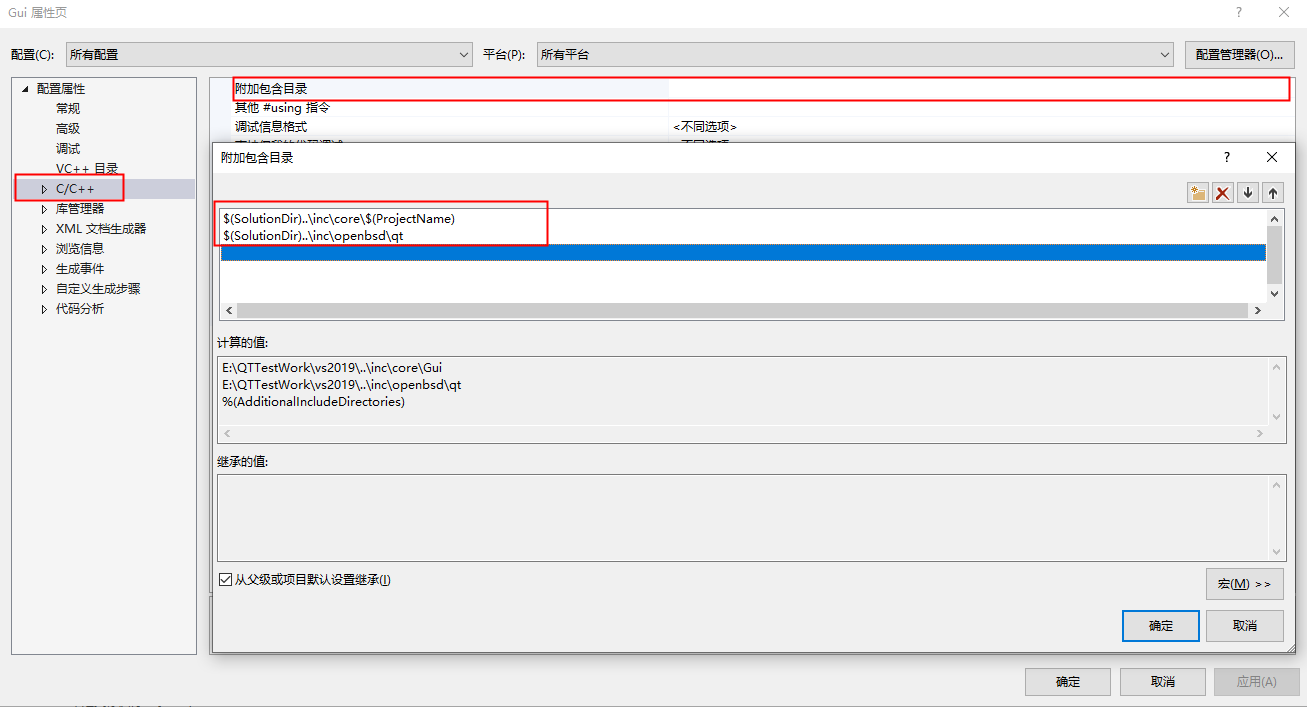Click the vertical scrollbar of the include list

pos(1274,255)
